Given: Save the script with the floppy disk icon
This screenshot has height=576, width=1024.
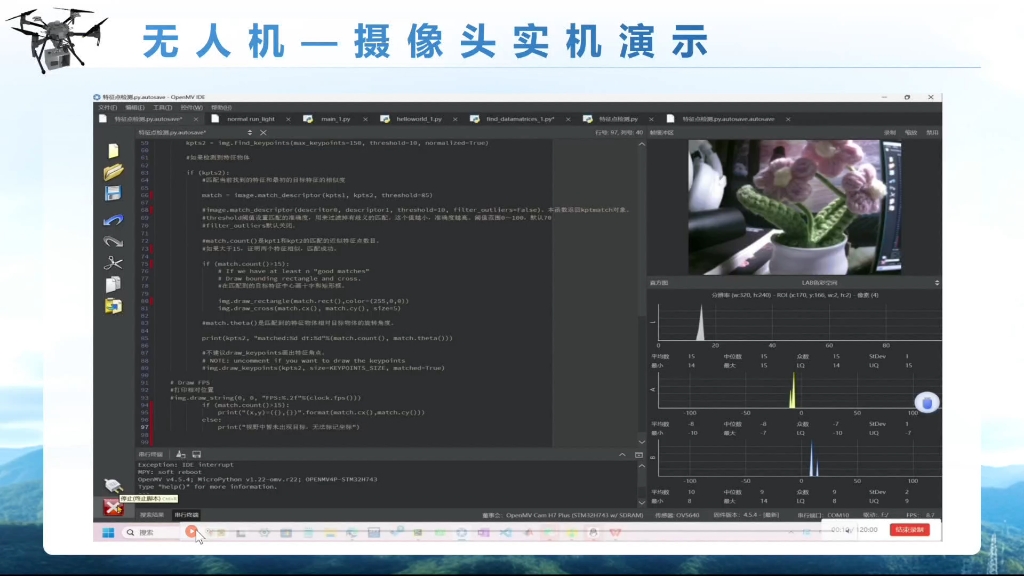Looking at the screenshot, I should click(113, 193).
